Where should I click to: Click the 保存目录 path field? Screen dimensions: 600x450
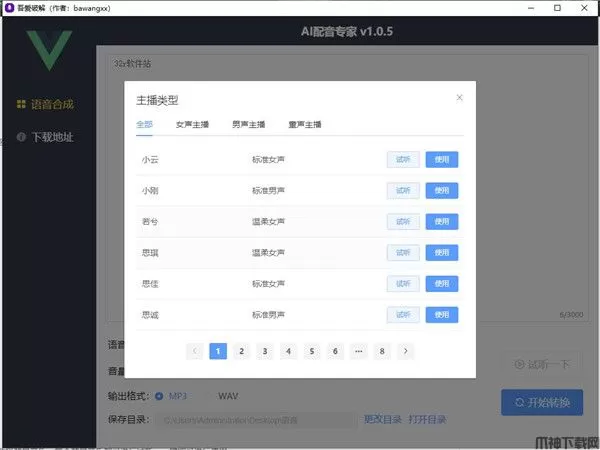pyautogui.click(x=256, y=420)
